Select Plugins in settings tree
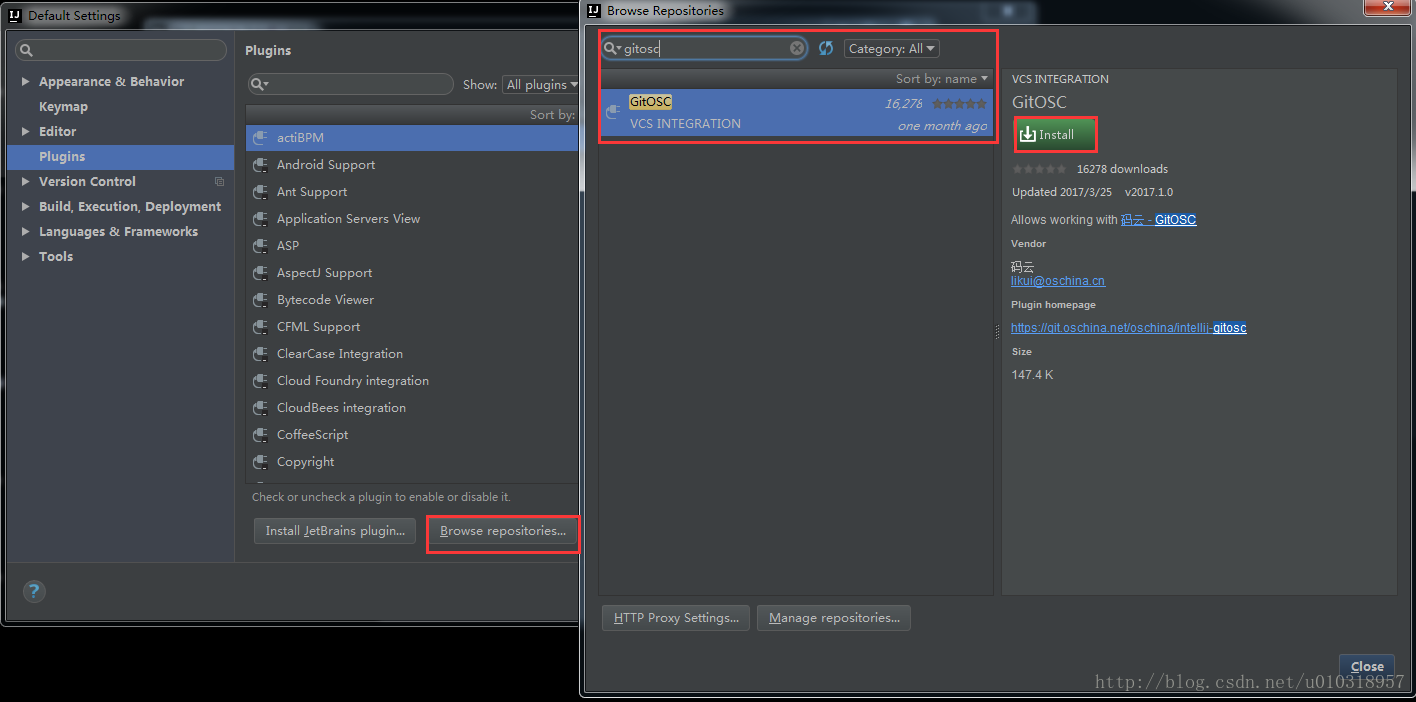 120,157
